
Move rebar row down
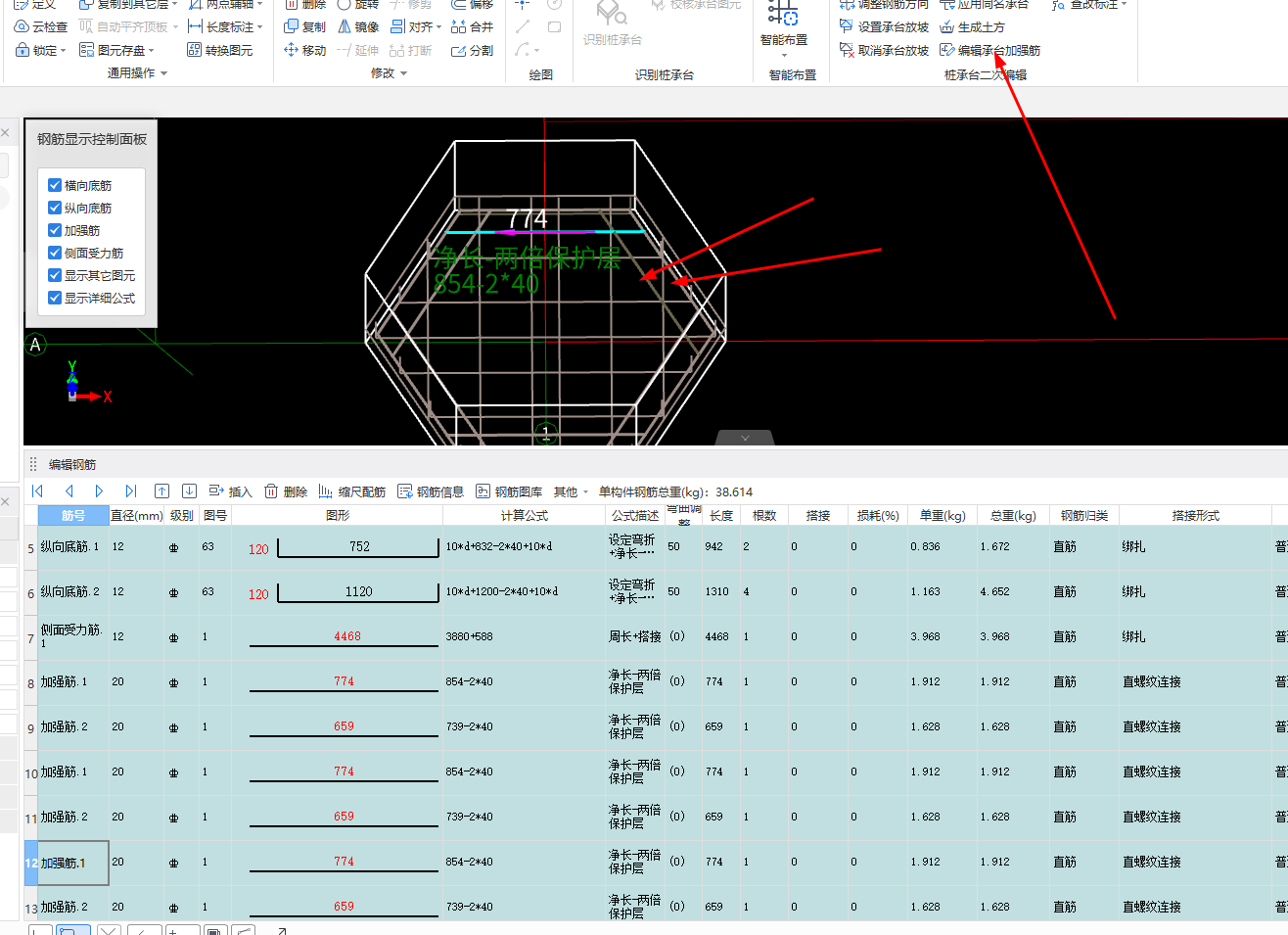190,491
